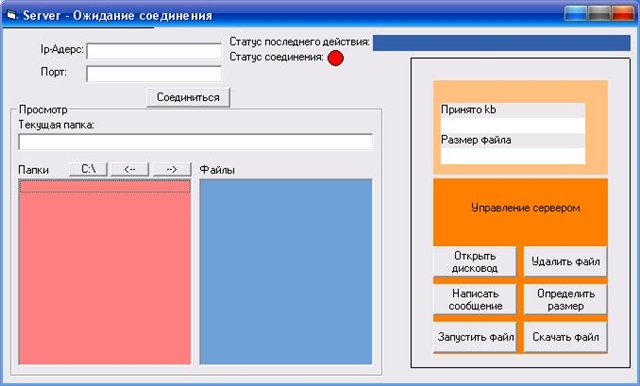This screenshot has width=640, height=386.
Task: Maximize the Server window
Action: [x=599, y=13]
